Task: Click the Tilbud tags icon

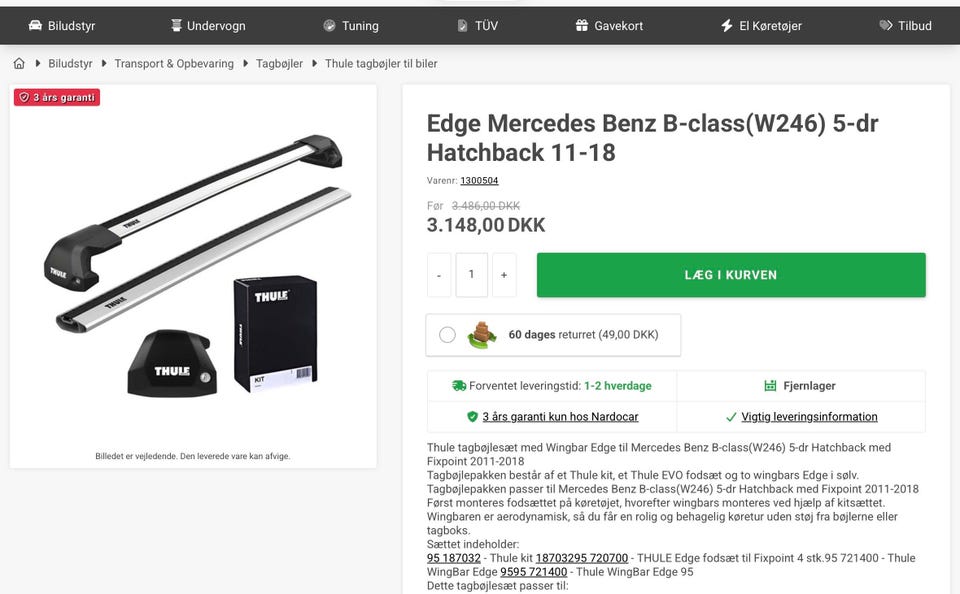Action: click(886, 26)
